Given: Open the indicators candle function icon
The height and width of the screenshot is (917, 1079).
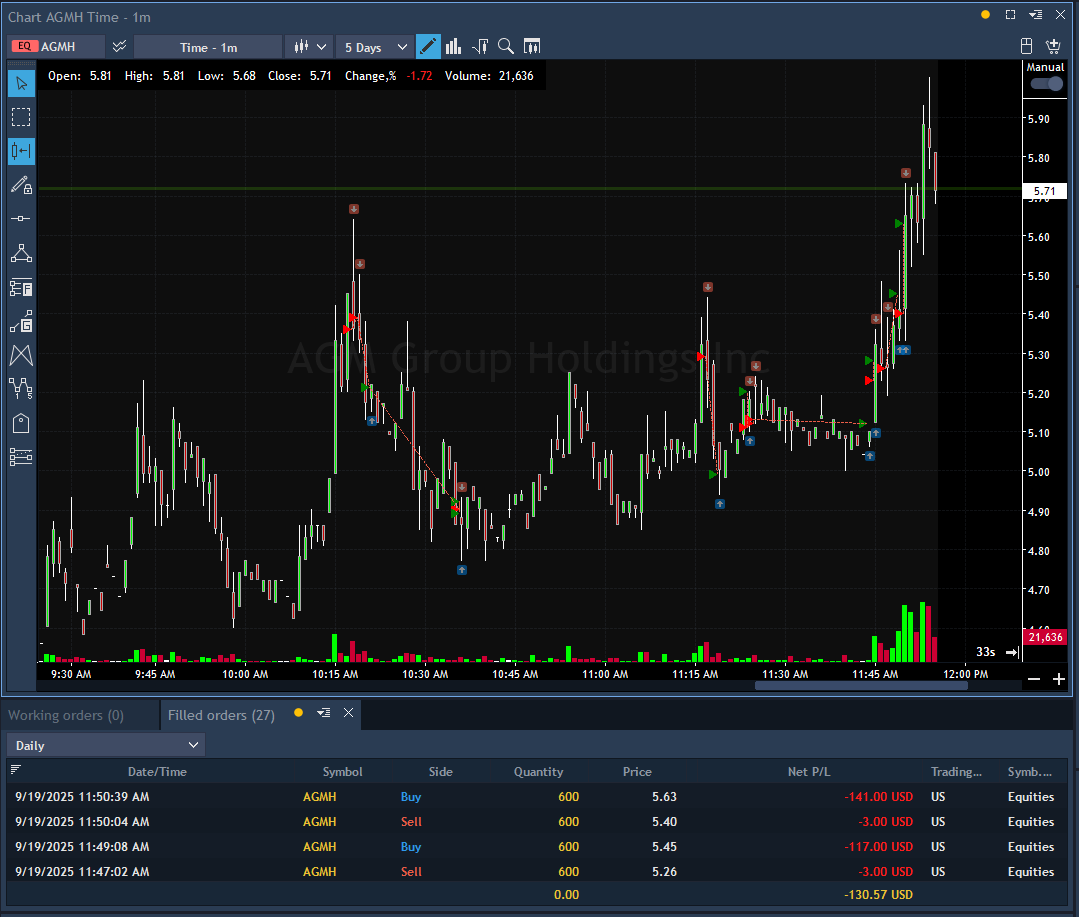Looking at the screenshot, I should pyautogui.click(x=480, y=46).
